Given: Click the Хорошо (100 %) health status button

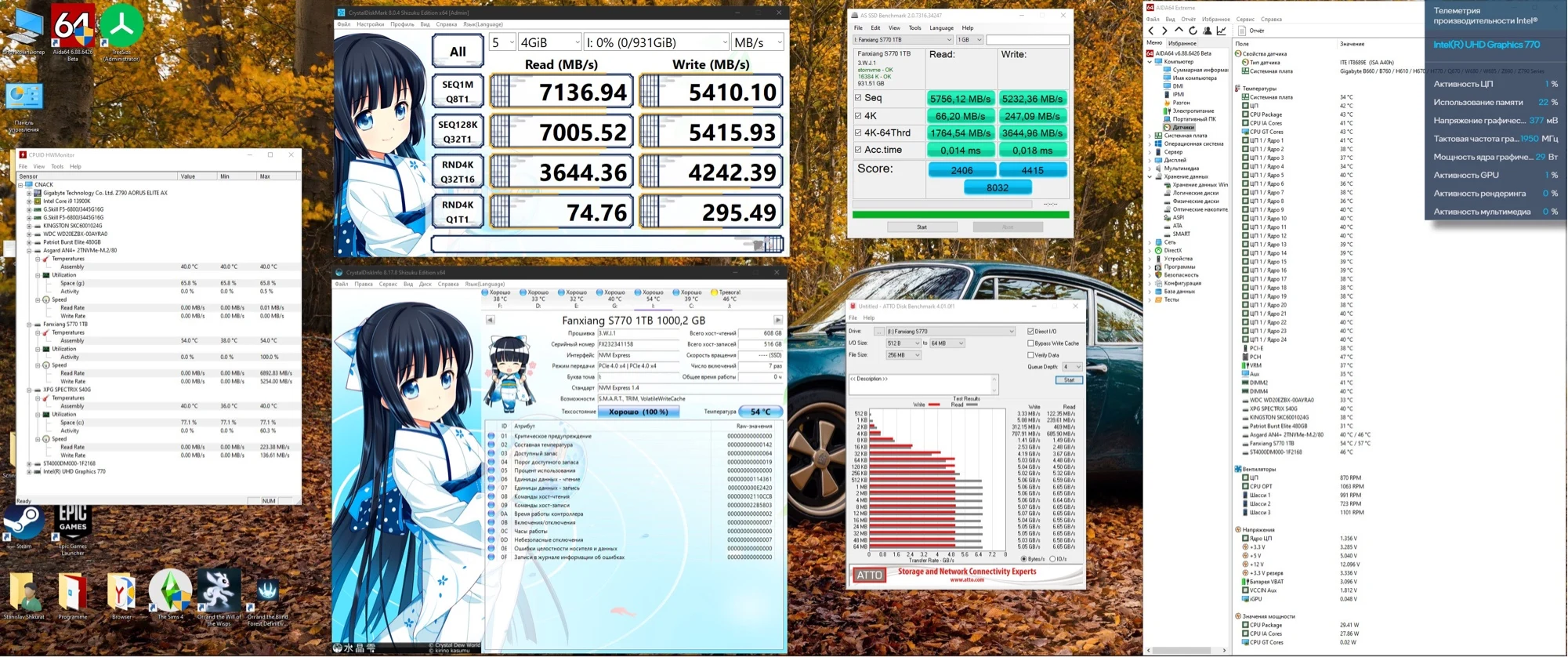Looking at the screenshot, I should [639, 412].
